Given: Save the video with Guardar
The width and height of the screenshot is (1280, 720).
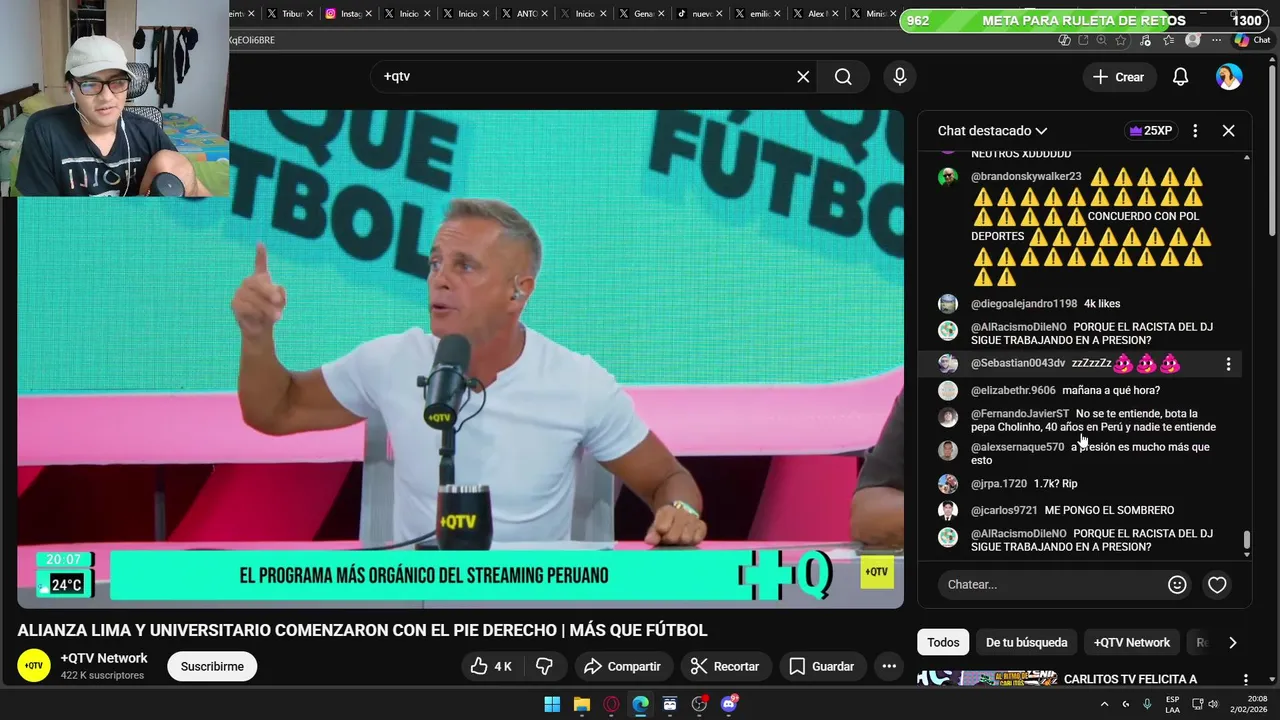Looking at the screenshot, I should 822,666.
